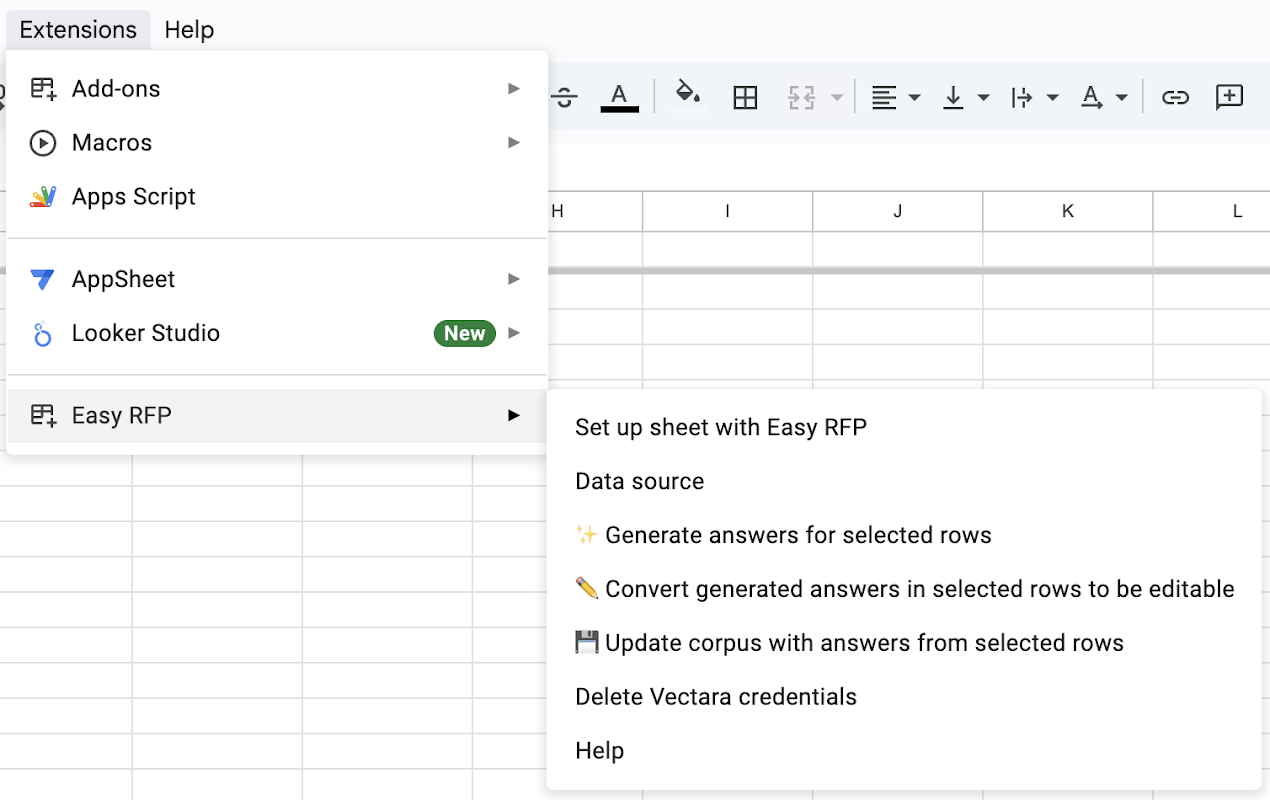Click the sparkles emoji icon
This screenshot has height=800, width=1270.
pyautogui.click(x=587, y=535)
